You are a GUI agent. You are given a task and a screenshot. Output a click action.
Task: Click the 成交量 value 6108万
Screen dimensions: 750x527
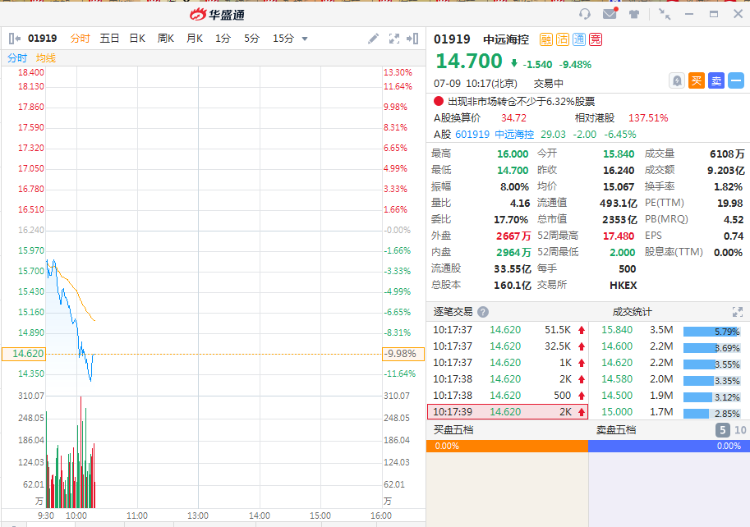[727, 154]
